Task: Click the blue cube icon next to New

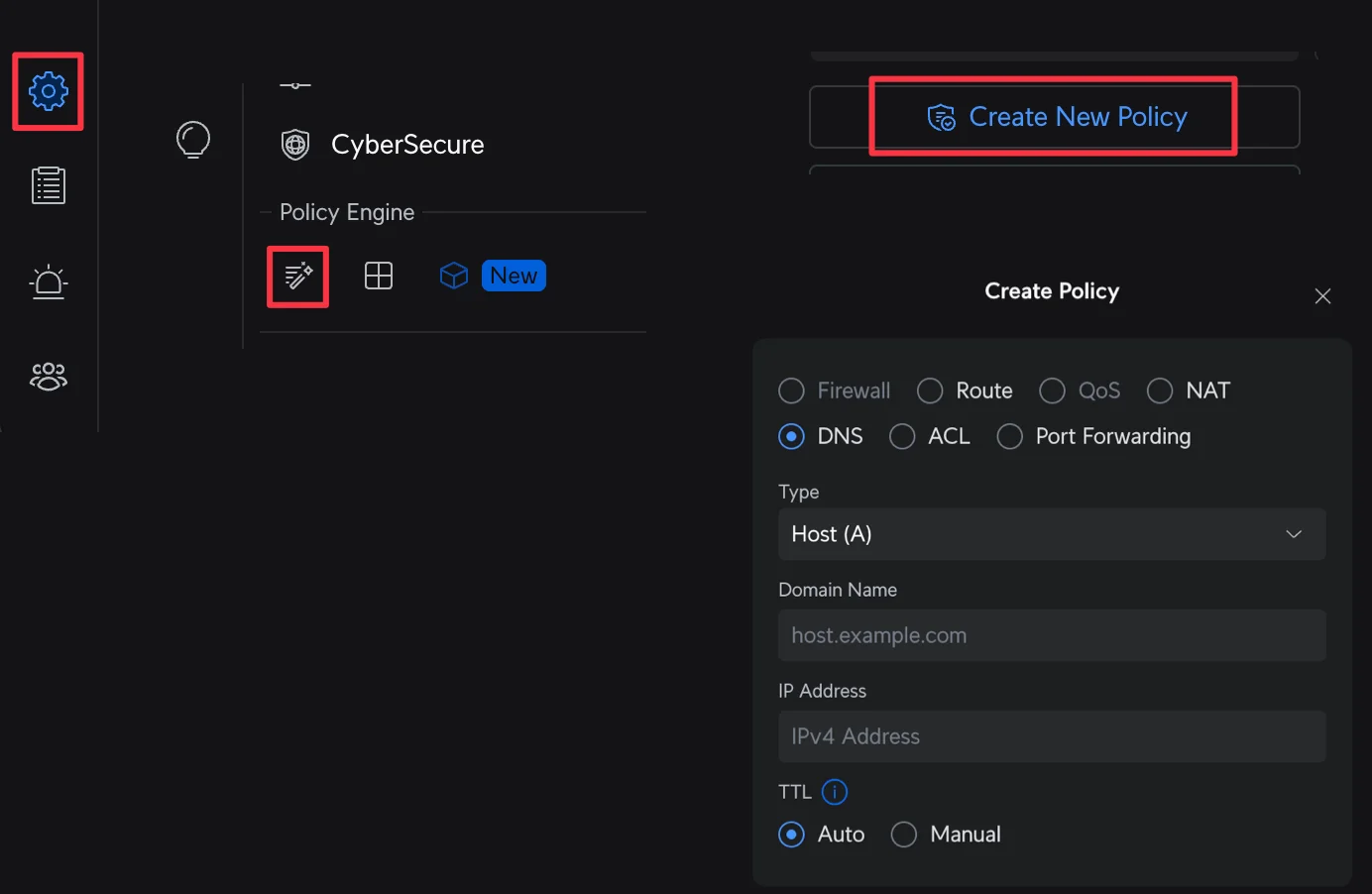Action: (453, 276)
